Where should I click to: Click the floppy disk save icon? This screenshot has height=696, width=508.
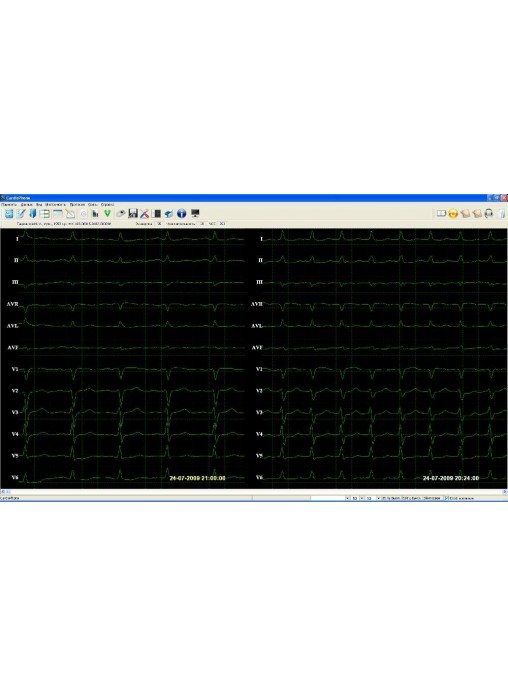(x=132, y=214)
